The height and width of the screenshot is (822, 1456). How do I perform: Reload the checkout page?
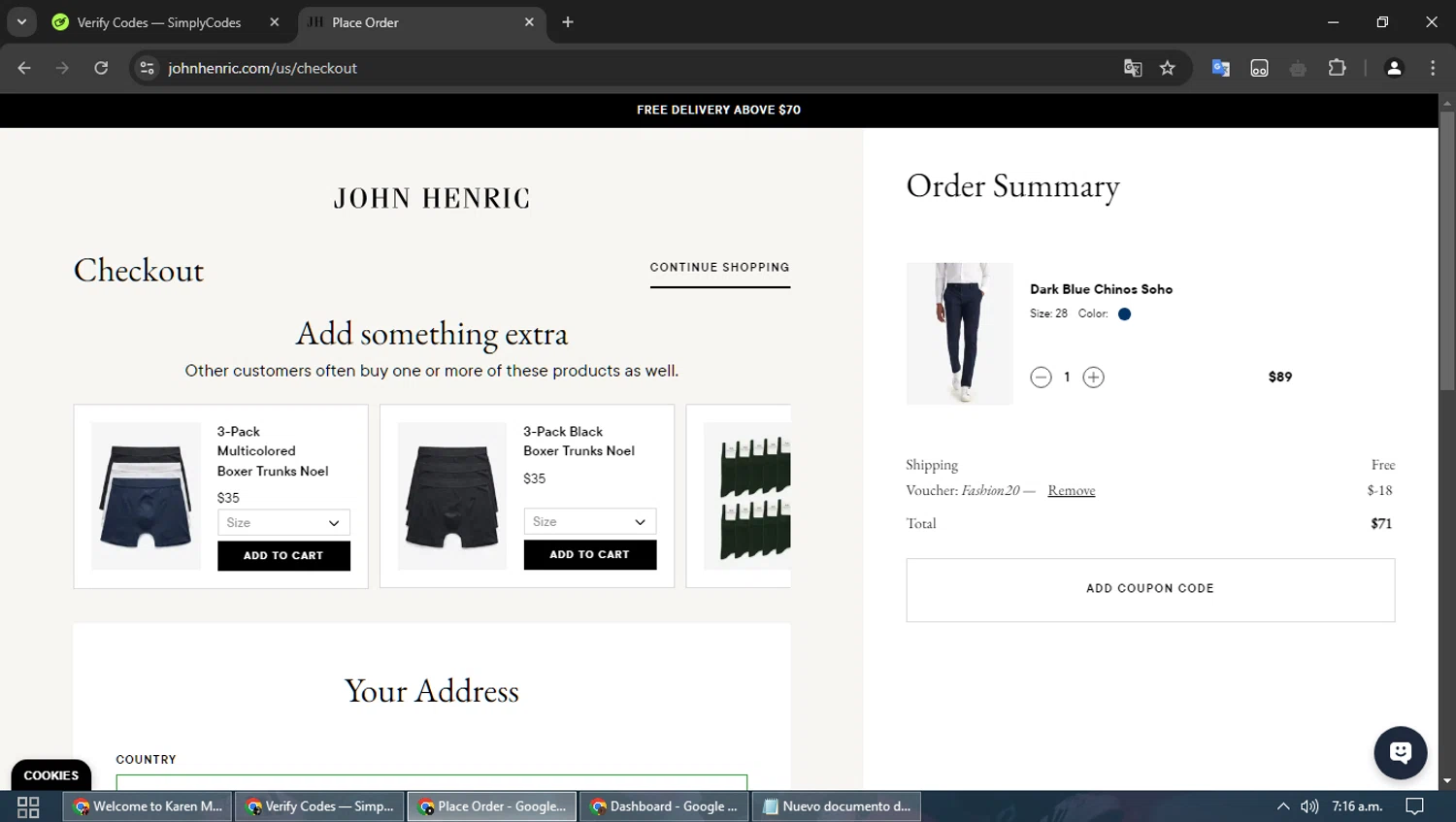101,68
